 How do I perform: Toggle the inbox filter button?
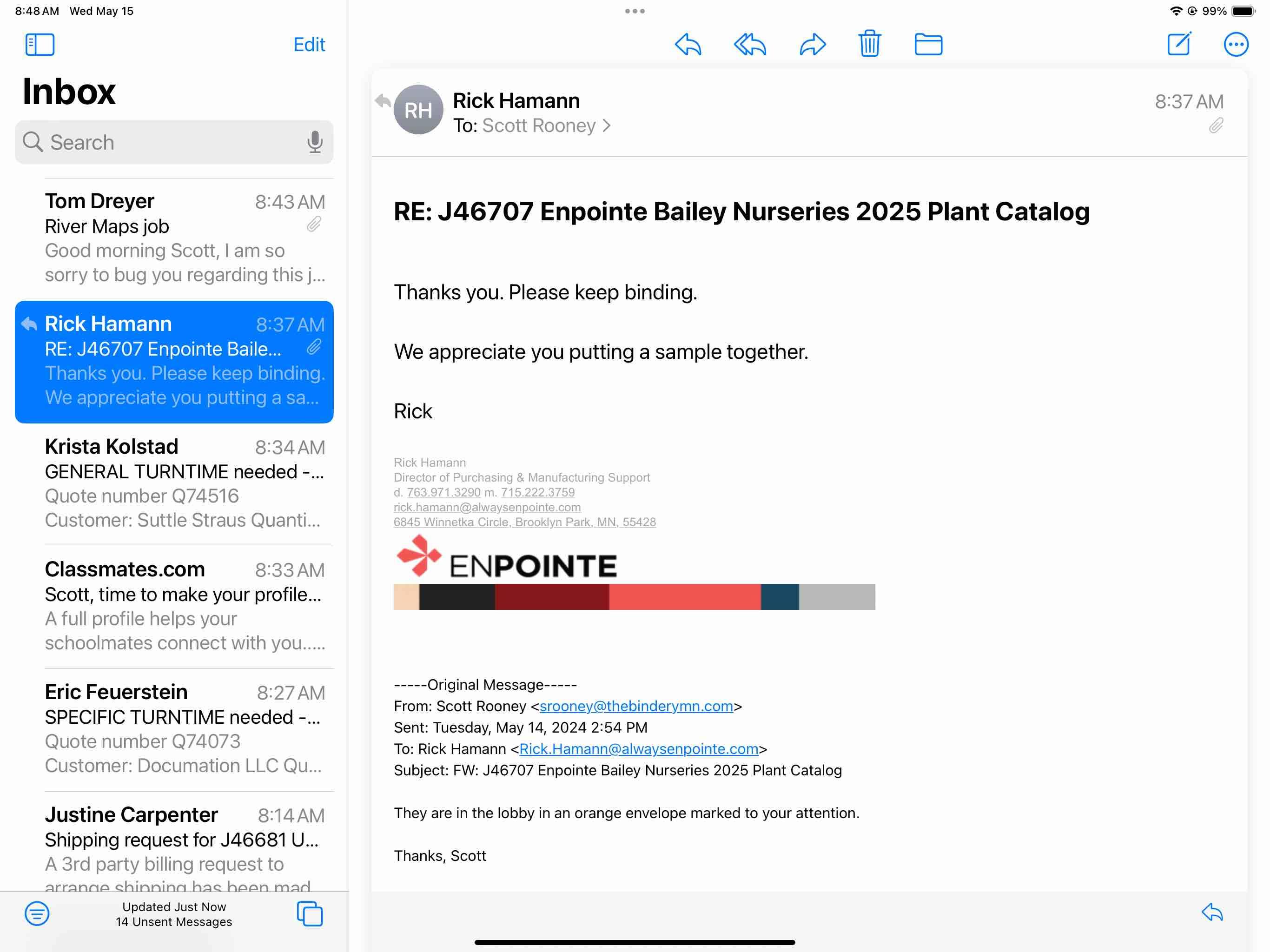click(37, 913)
